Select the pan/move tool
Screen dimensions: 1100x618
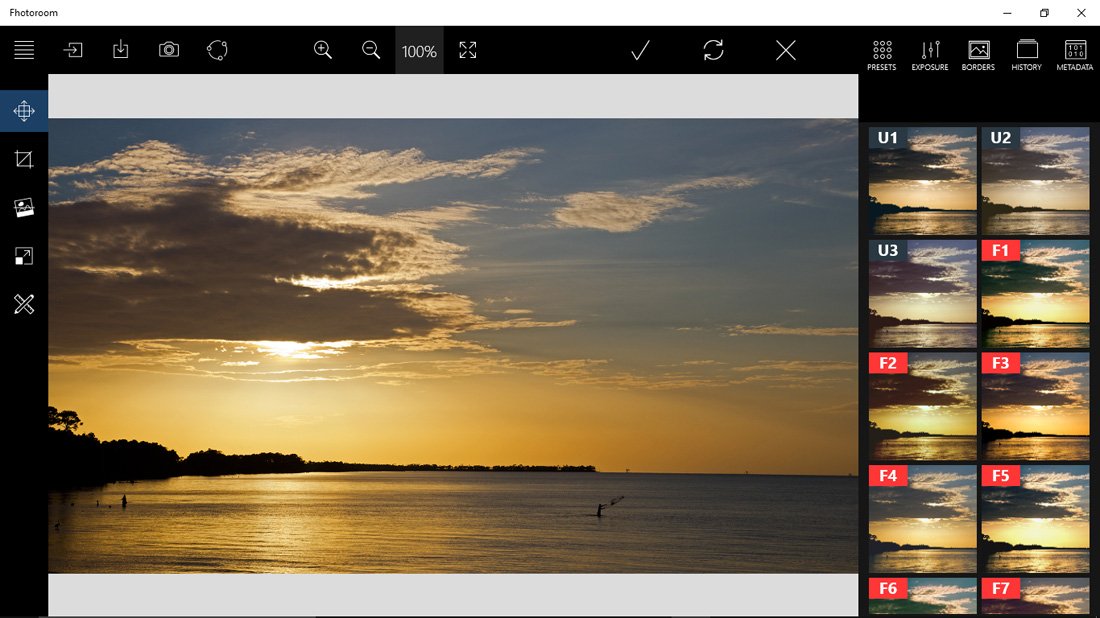pos(24,111)
